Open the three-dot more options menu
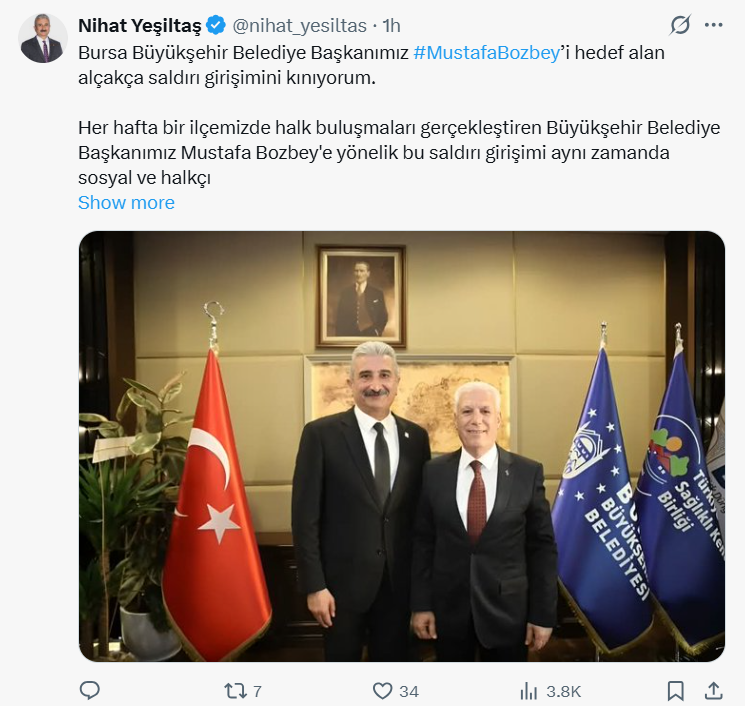Image resolution: width=745 pixels, height=706 pixels. 713,25
